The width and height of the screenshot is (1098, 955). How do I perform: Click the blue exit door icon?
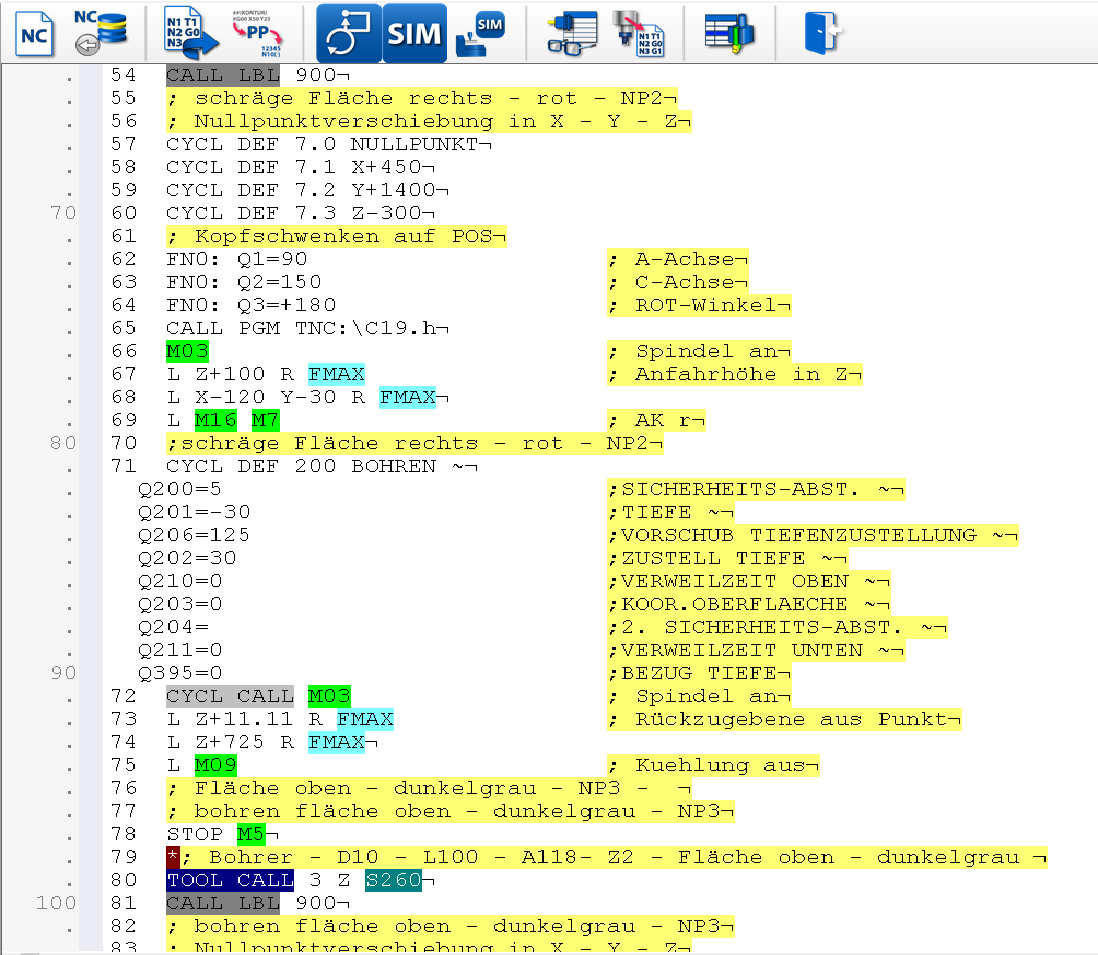pos(821,33)
